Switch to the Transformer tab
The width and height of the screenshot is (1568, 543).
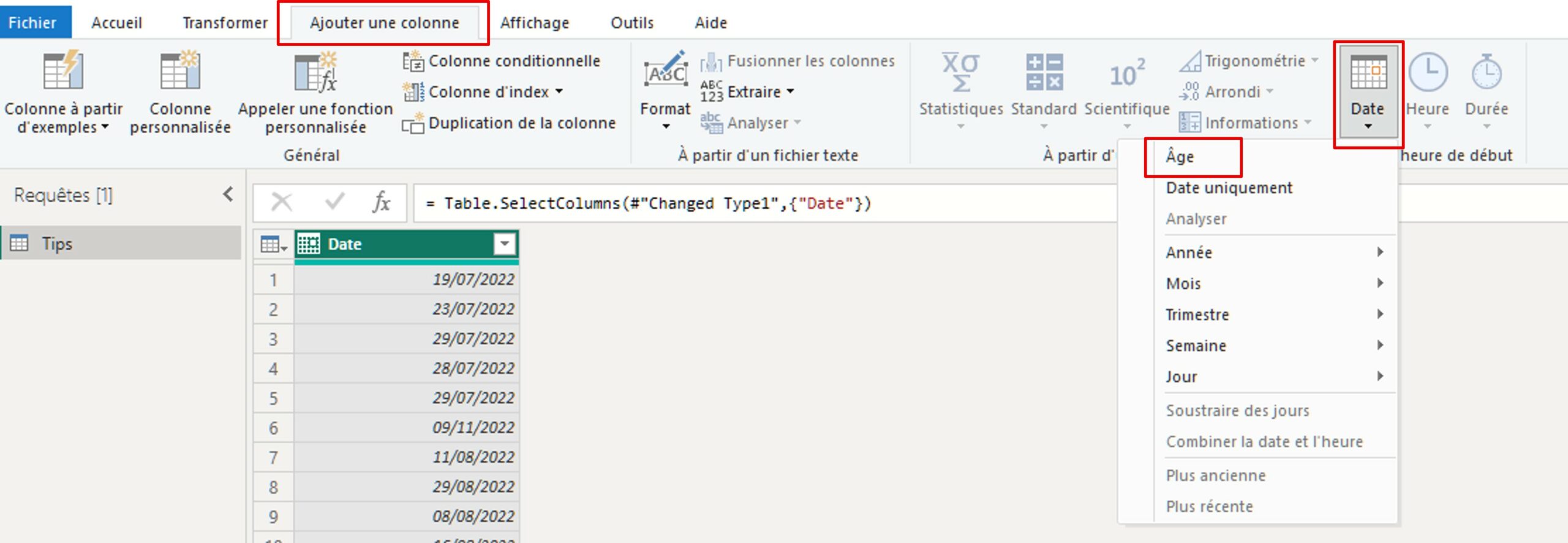click(225, 23)
